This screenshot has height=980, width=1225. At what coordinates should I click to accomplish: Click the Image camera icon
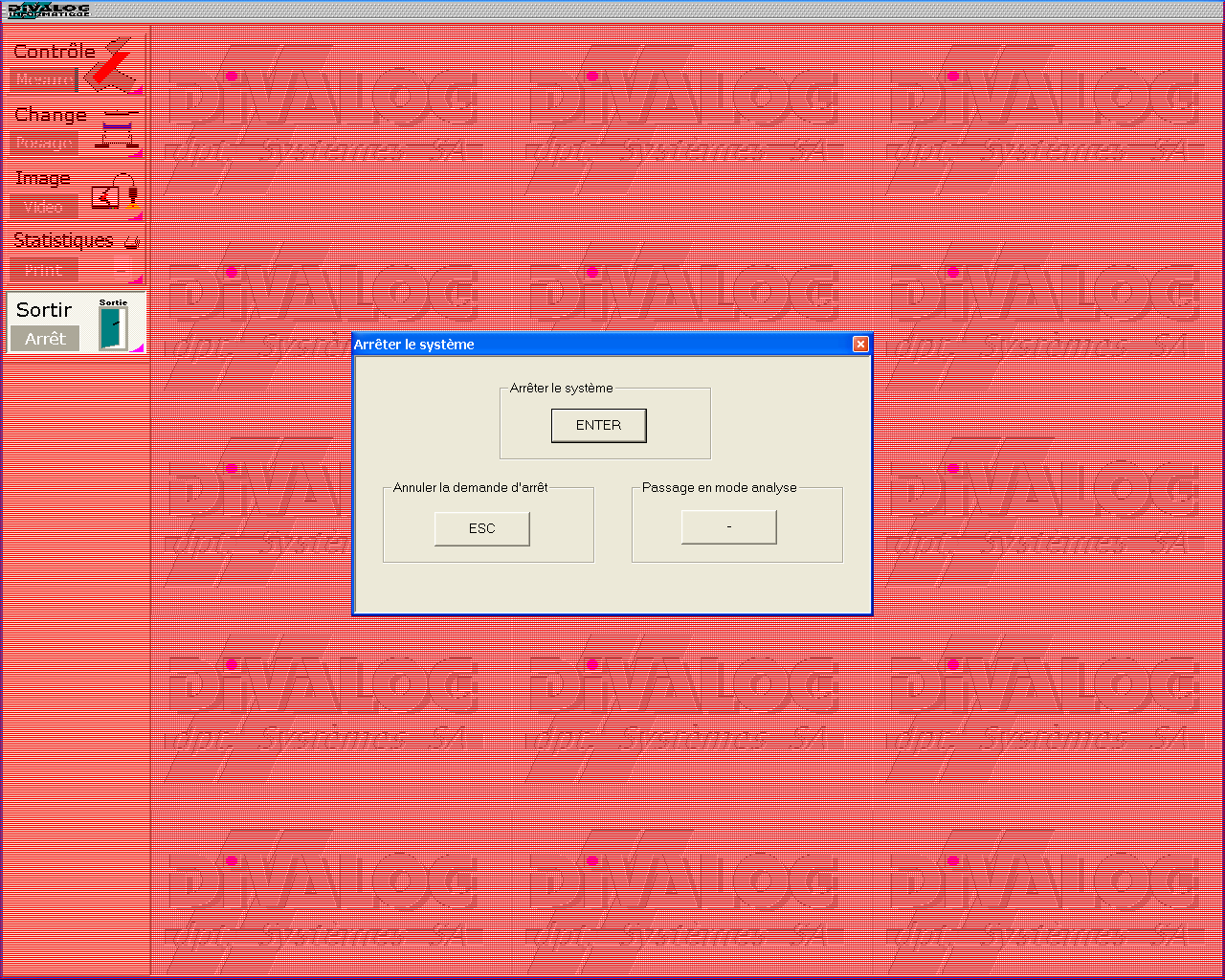[116, 192]
